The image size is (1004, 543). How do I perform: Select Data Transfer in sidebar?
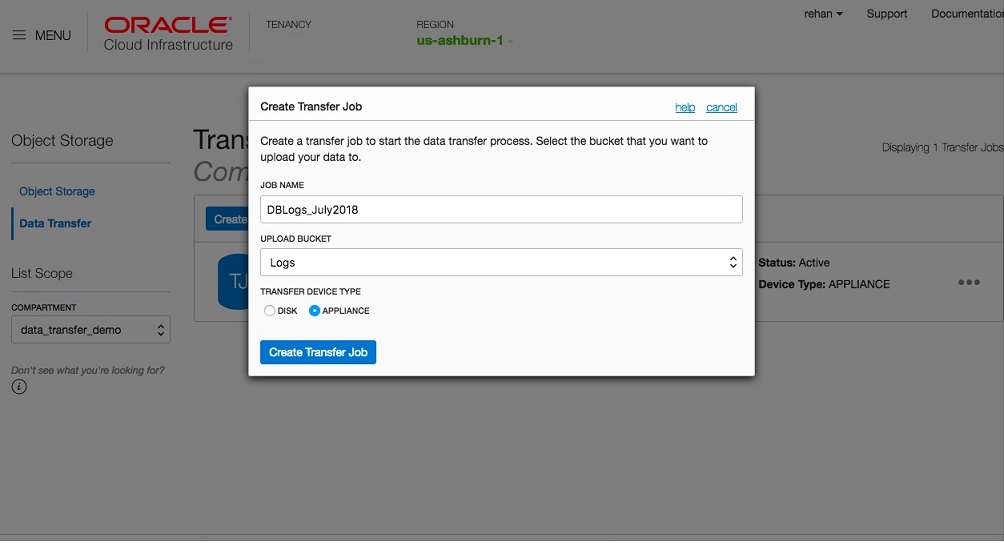tap(55, 223)
